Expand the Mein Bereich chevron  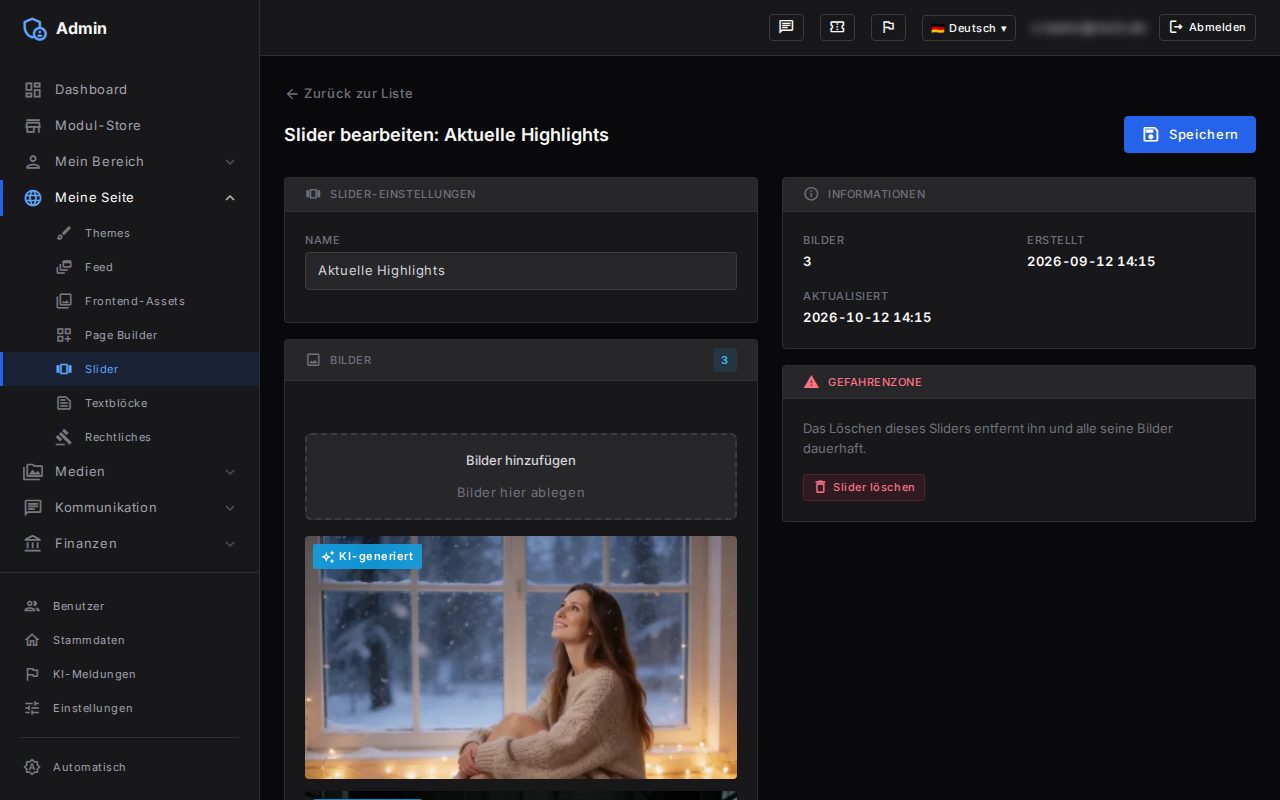point(230,162)
